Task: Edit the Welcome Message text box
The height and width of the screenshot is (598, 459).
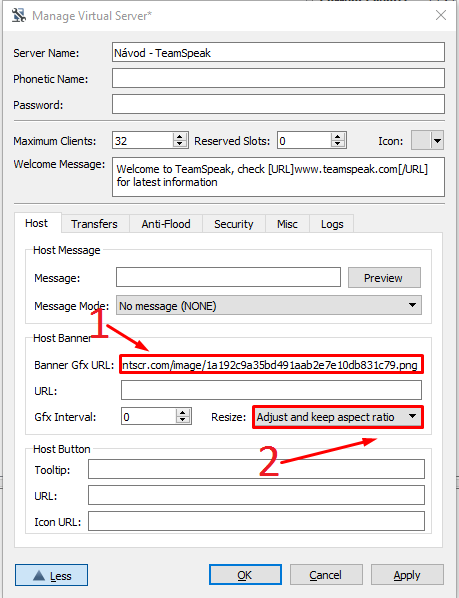Action: [278, 177]
